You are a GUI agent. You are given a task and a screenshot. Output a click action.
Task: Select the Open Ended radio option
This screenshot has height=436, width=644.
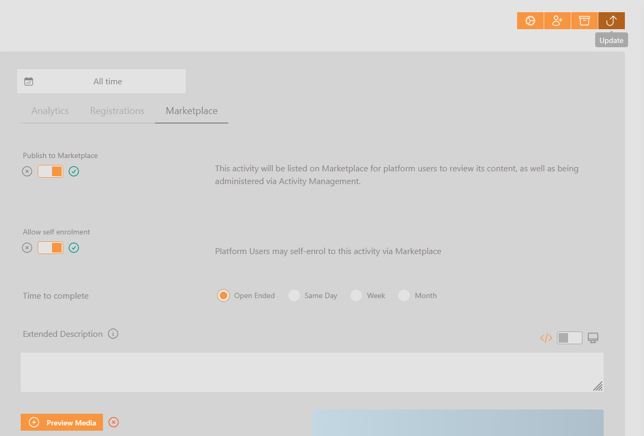(223, 296)
